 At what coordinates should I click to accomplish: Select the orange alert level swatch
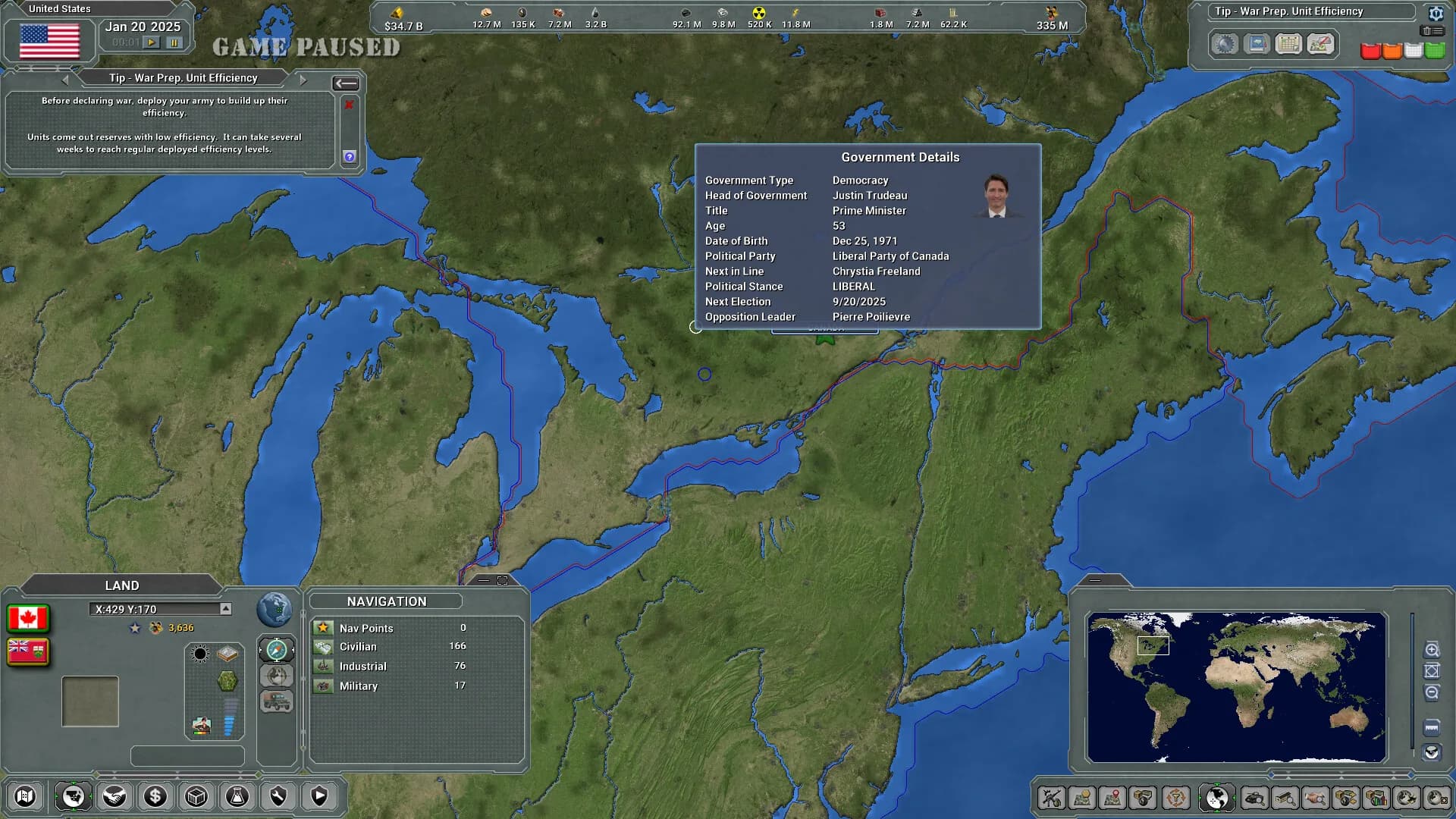(1392, 51)
